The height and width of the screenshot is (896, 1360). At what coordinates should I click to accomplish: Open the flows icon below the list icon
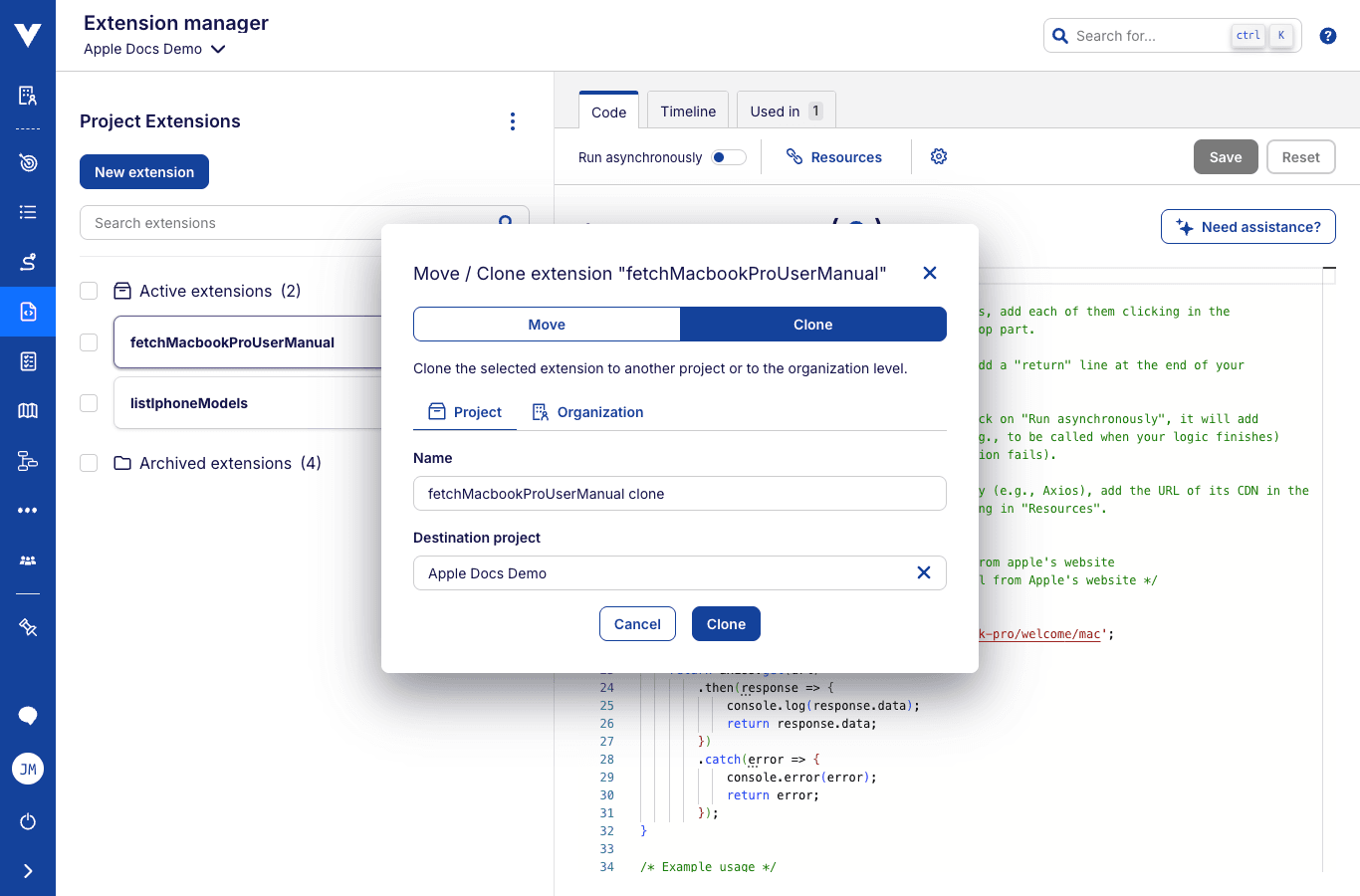(x=27, y=262)
